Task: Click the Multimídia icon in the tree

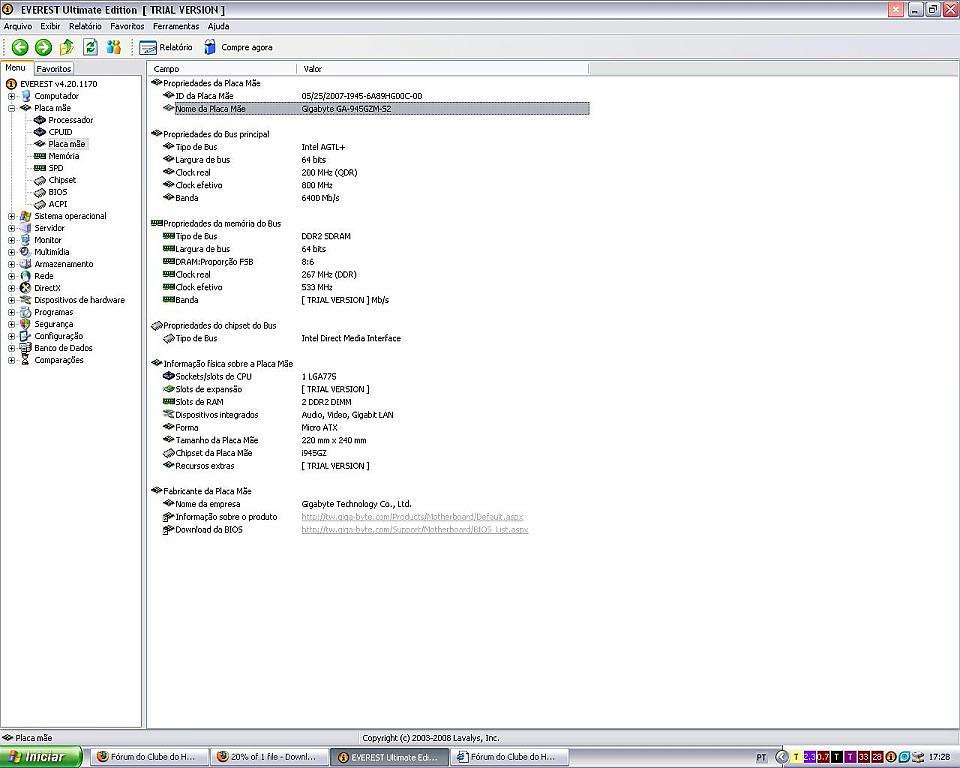Action: (26, 252)
